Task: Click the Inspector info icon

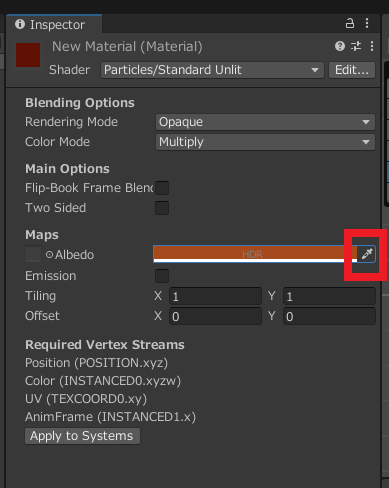Action: [x=20, y=24]
